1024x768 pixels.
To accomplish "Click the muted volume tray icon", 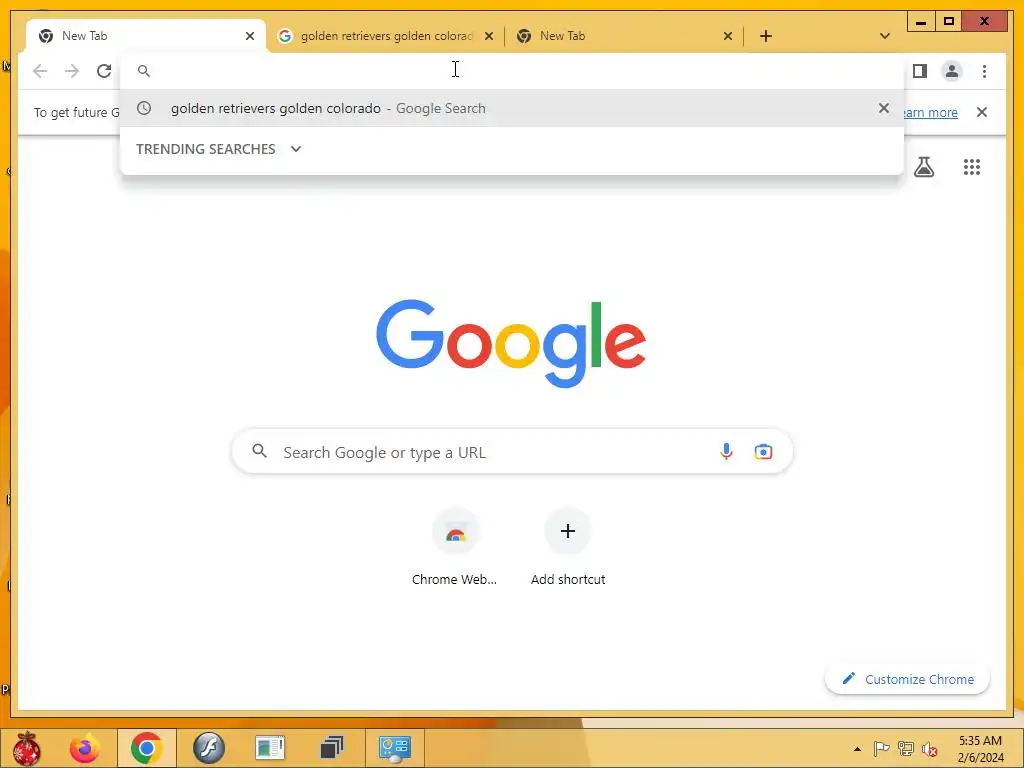I will pos(929,749).
